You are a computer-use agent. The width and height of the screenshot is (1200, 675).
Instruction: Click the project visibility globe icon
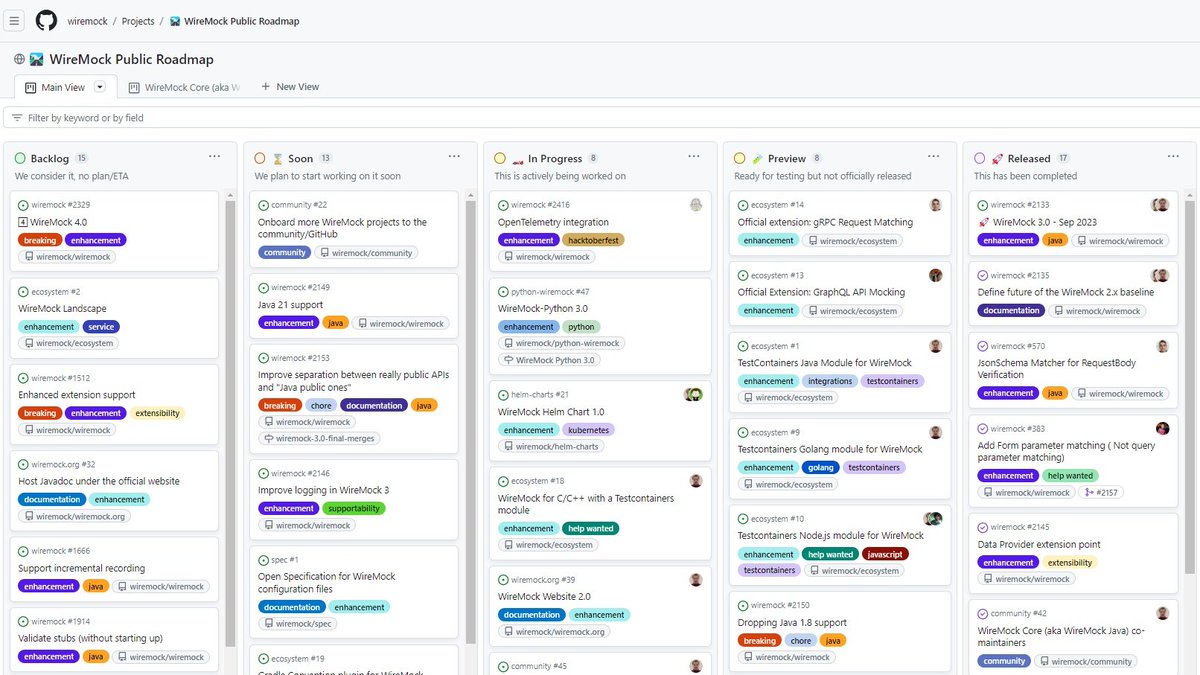[x=19, y=59]
